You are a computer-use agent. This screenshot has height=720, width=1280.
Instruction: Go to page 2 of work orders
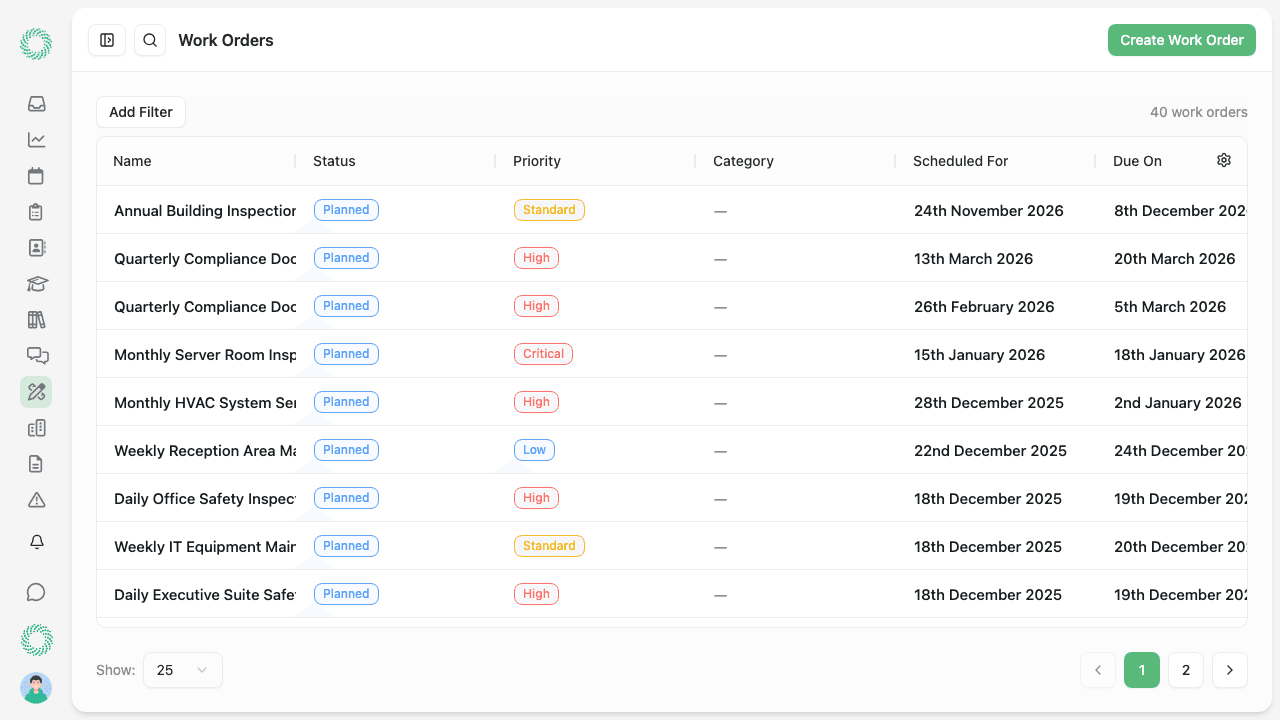coord(1186,670)
